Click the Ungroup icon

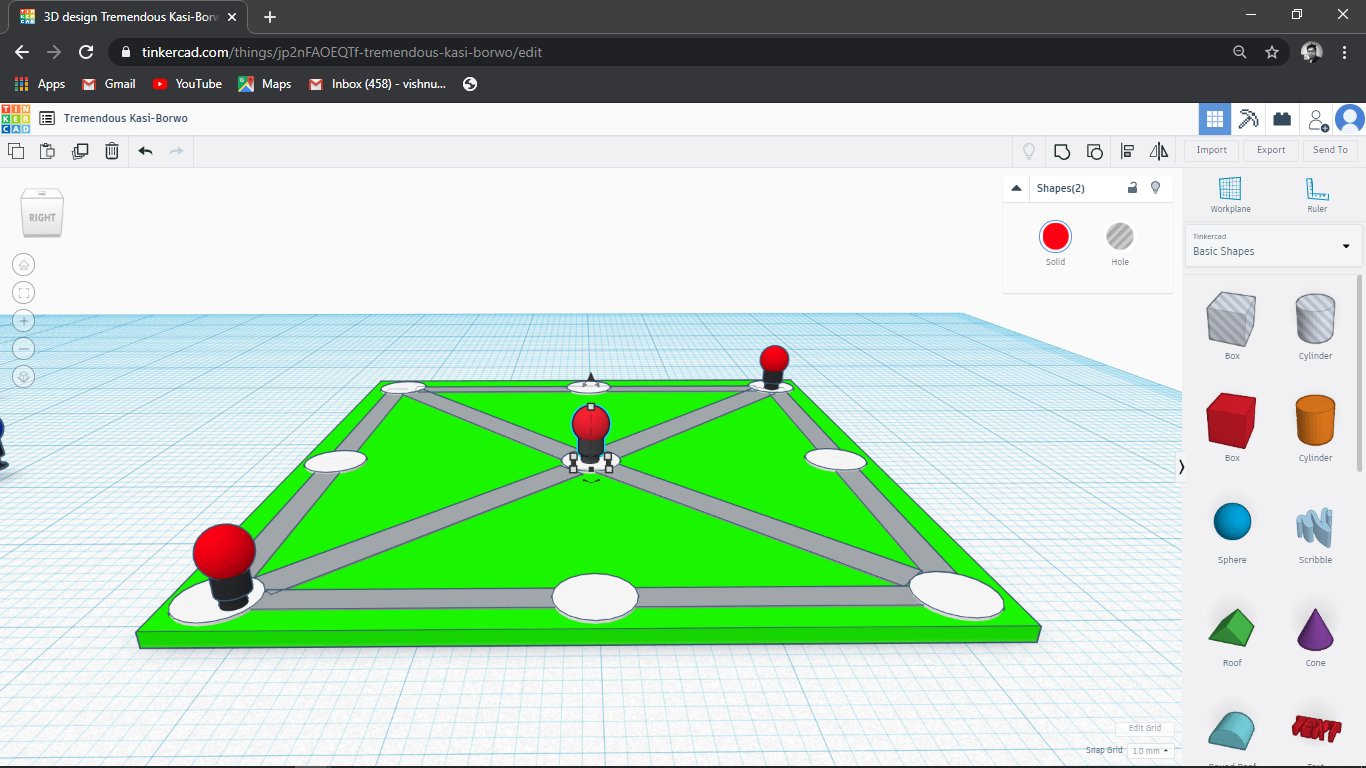(1094, 151)
